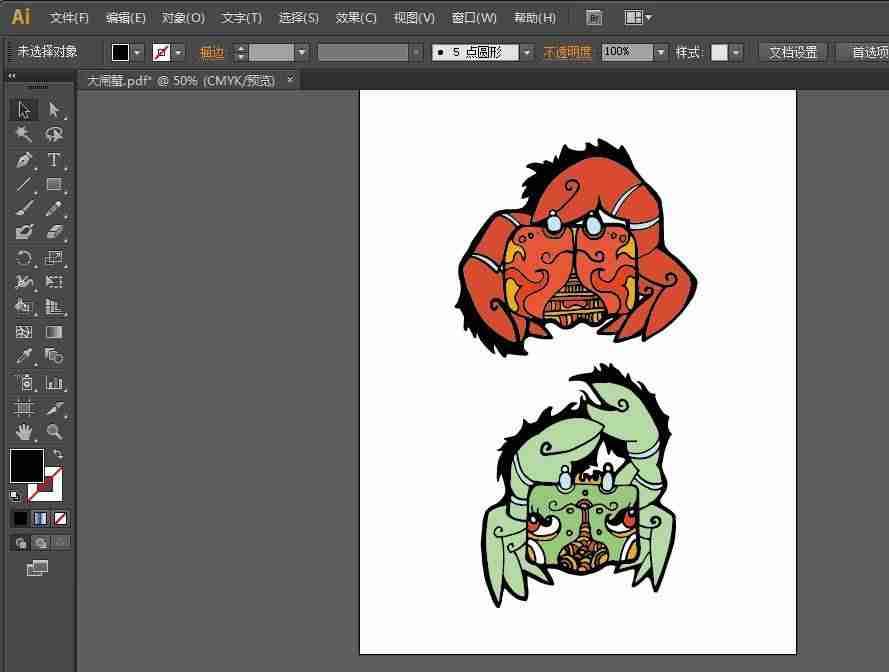
Task: Select the Blend tool
Action: 54,356
